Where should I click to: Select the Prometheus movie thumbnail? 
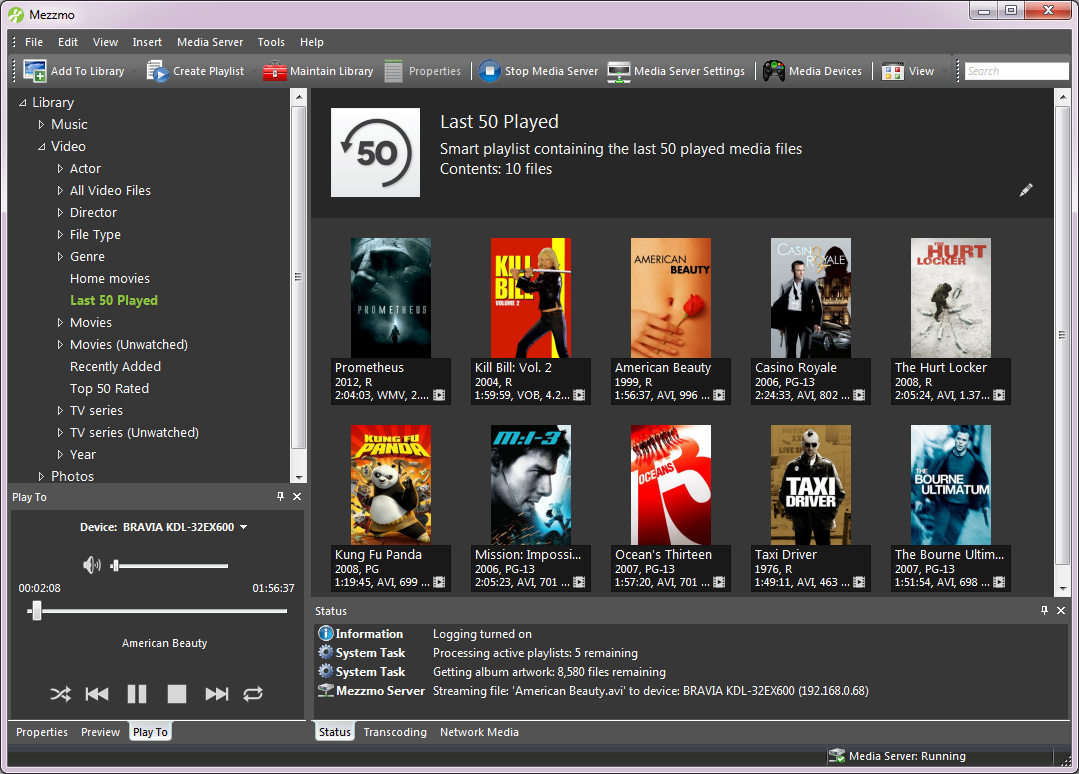click(390, 297)
